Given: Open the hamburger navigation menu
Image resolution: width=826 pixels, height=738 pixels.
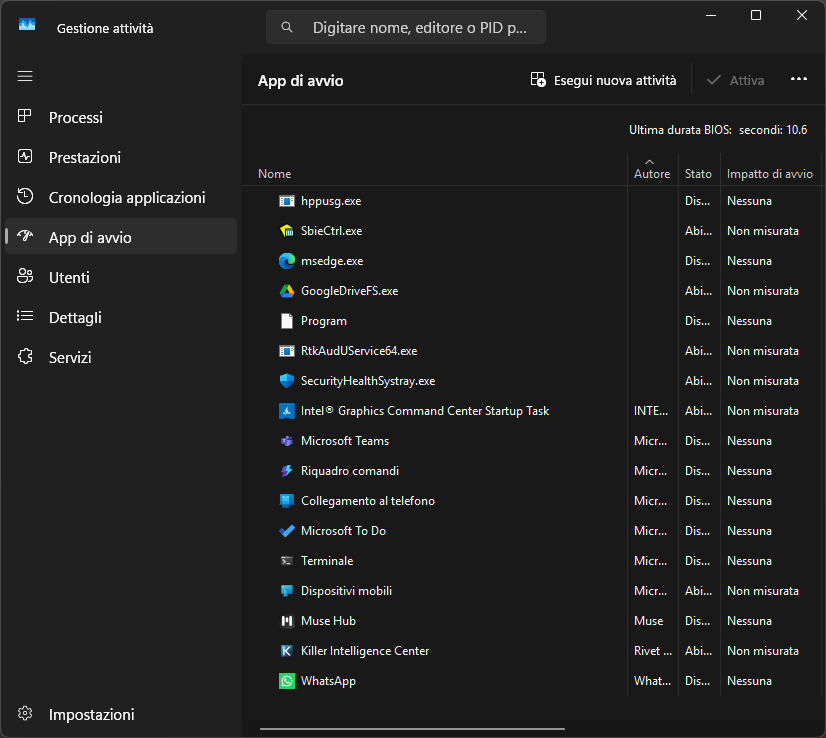Looking at the screenshot, I should tap(25, 76).
